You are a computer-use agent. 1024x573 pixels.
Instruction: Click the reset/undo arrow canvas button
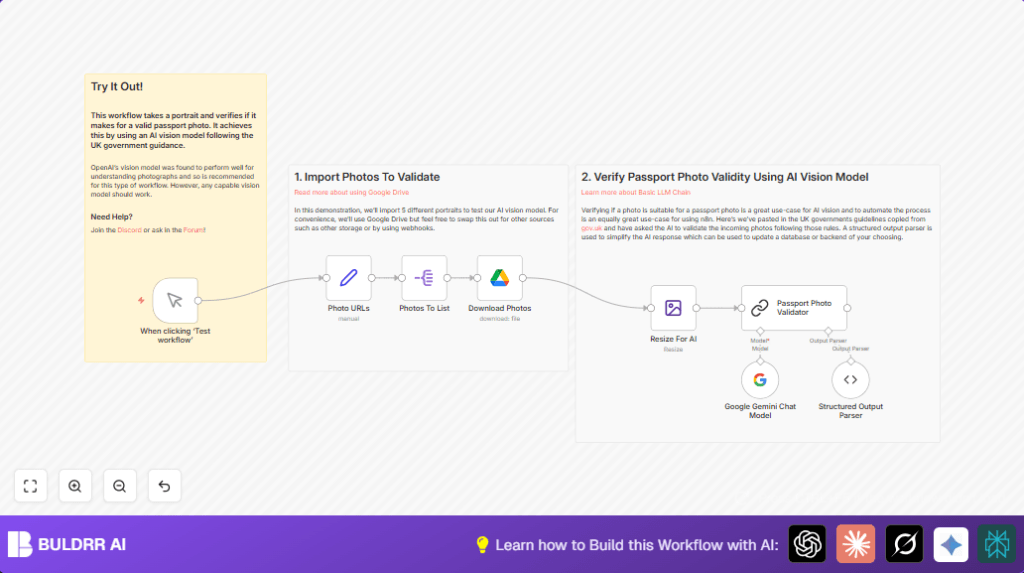pyautogui.click(x=165, y=486)
